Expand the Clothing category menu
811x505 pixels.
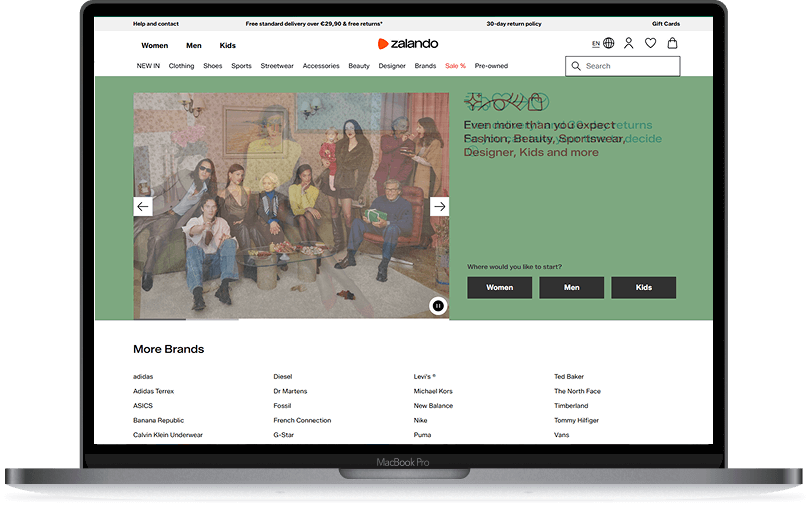coord(181,66)
